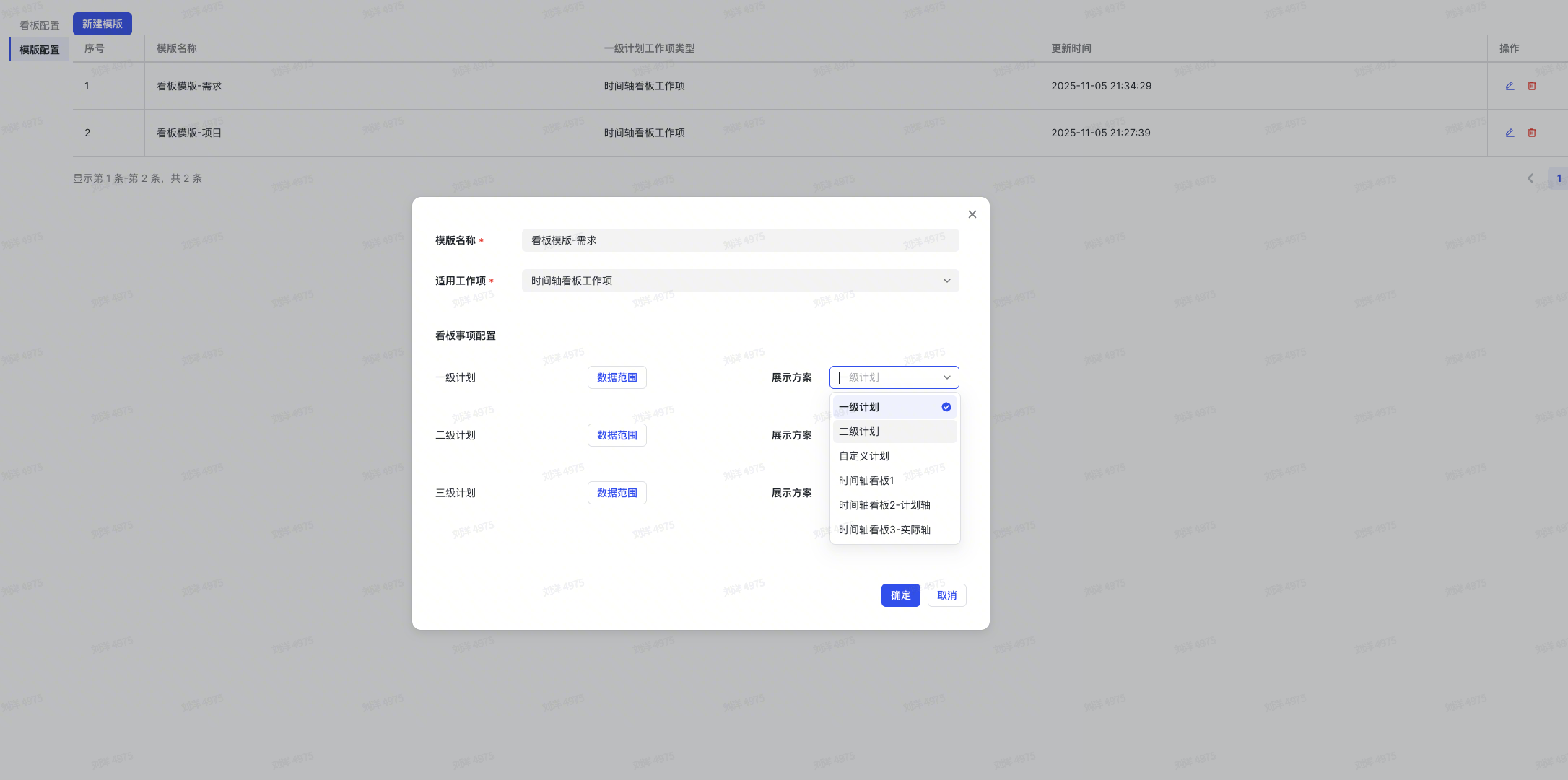Choose 二级计划 option in list
Viewport: 1568px width, 780px height.
(x=895, y=431)
